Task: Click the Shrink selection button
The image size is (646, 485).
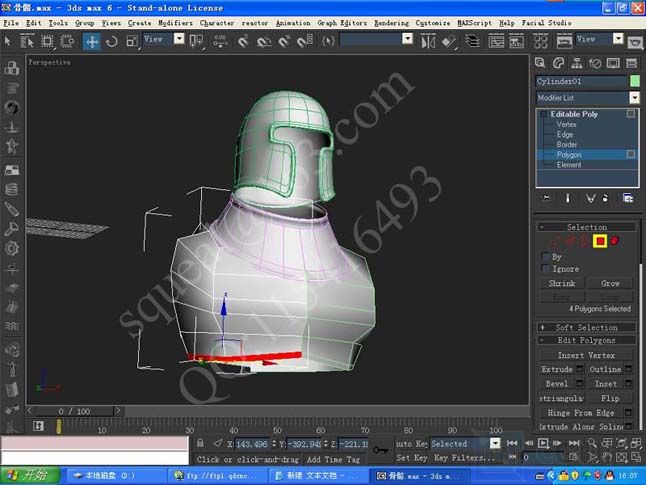Action: [562, 283]
